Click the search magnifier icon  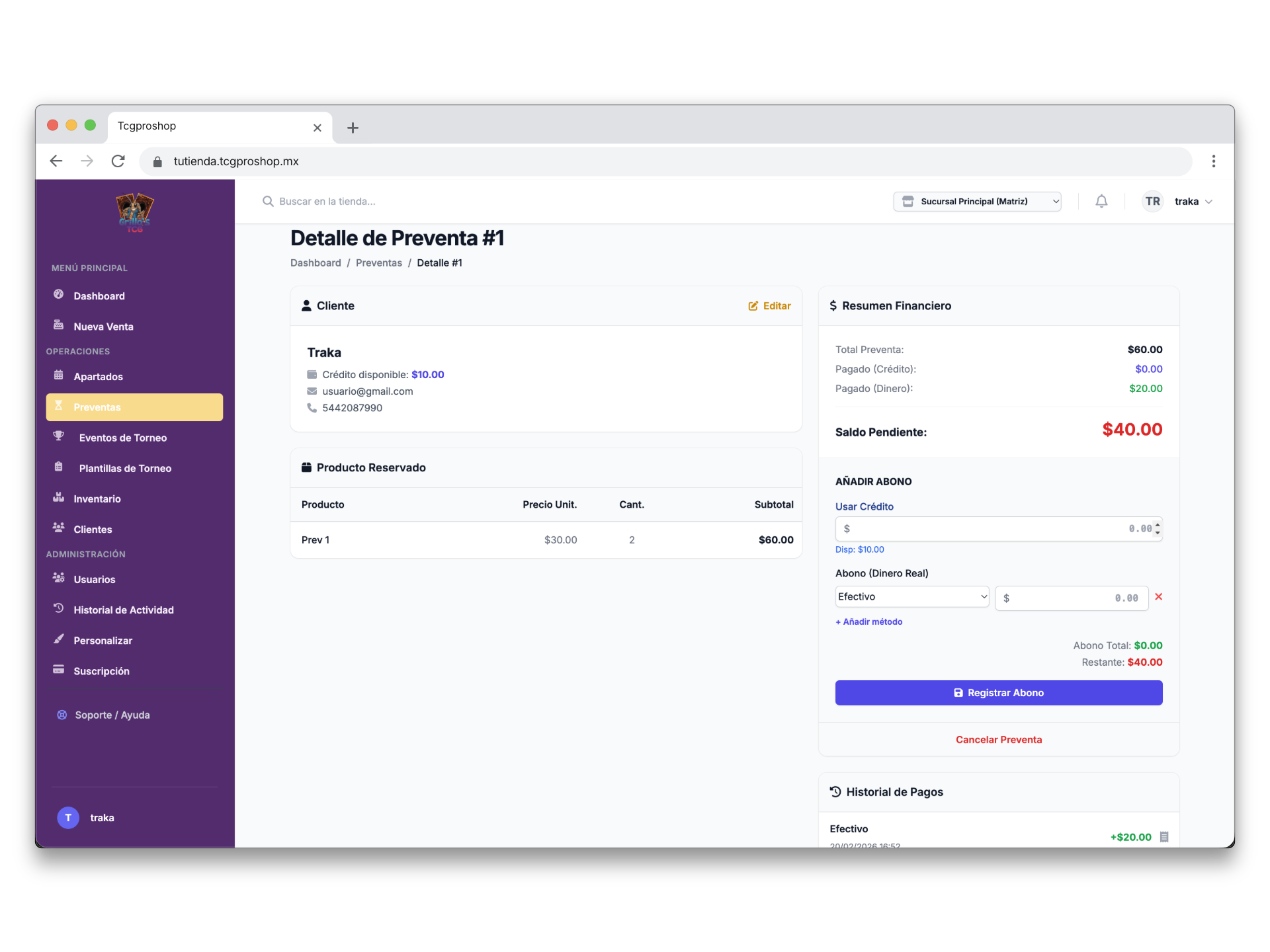point(268,202)
